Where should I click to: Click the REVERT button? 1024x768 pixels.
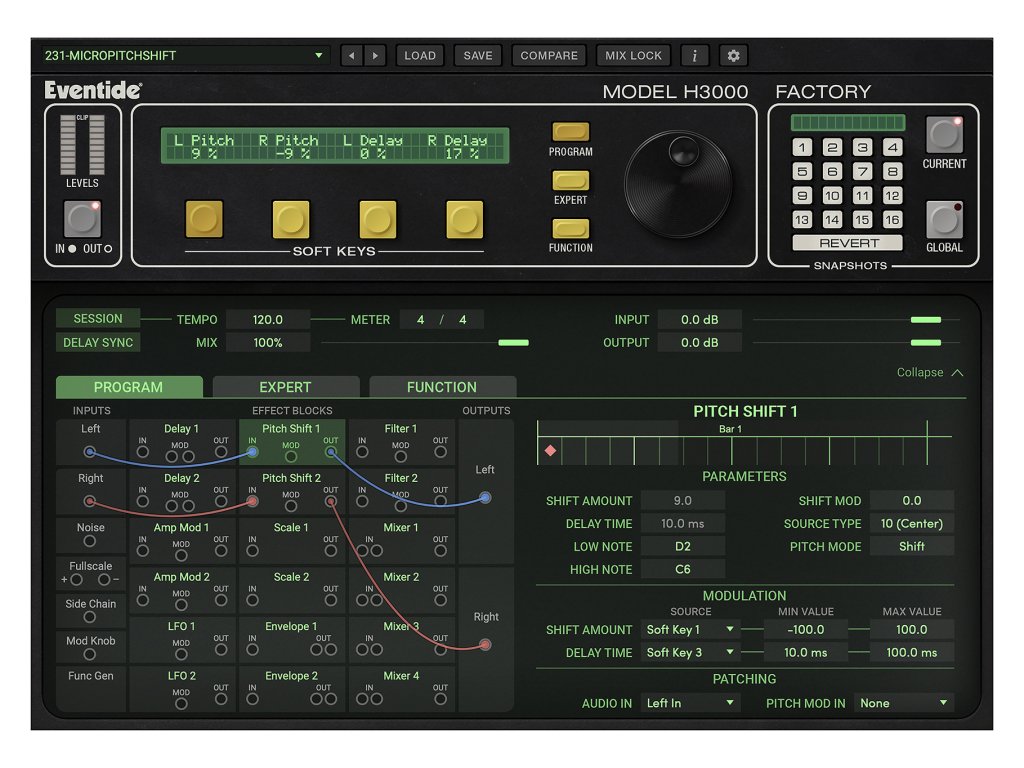848,243
